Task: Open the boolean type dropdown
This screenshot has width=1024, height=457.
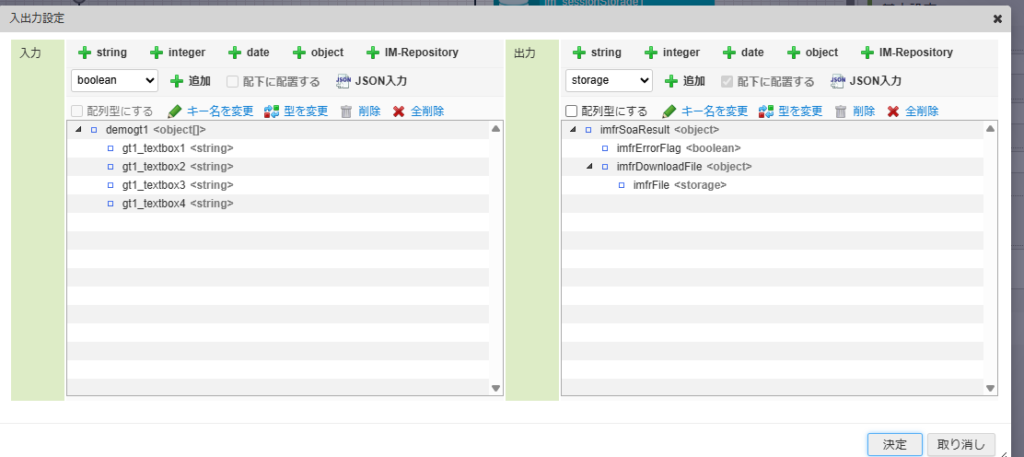Action: 115,80
